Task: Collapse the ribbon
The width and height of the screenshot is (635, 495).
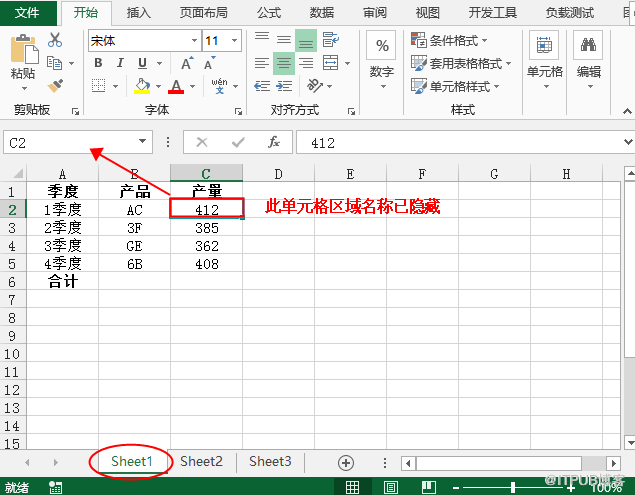Action: point(627,111)
